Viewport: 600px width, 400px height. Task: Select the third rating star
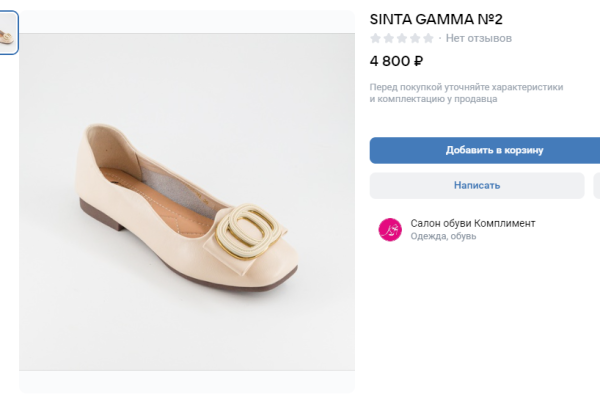point(402,38)
